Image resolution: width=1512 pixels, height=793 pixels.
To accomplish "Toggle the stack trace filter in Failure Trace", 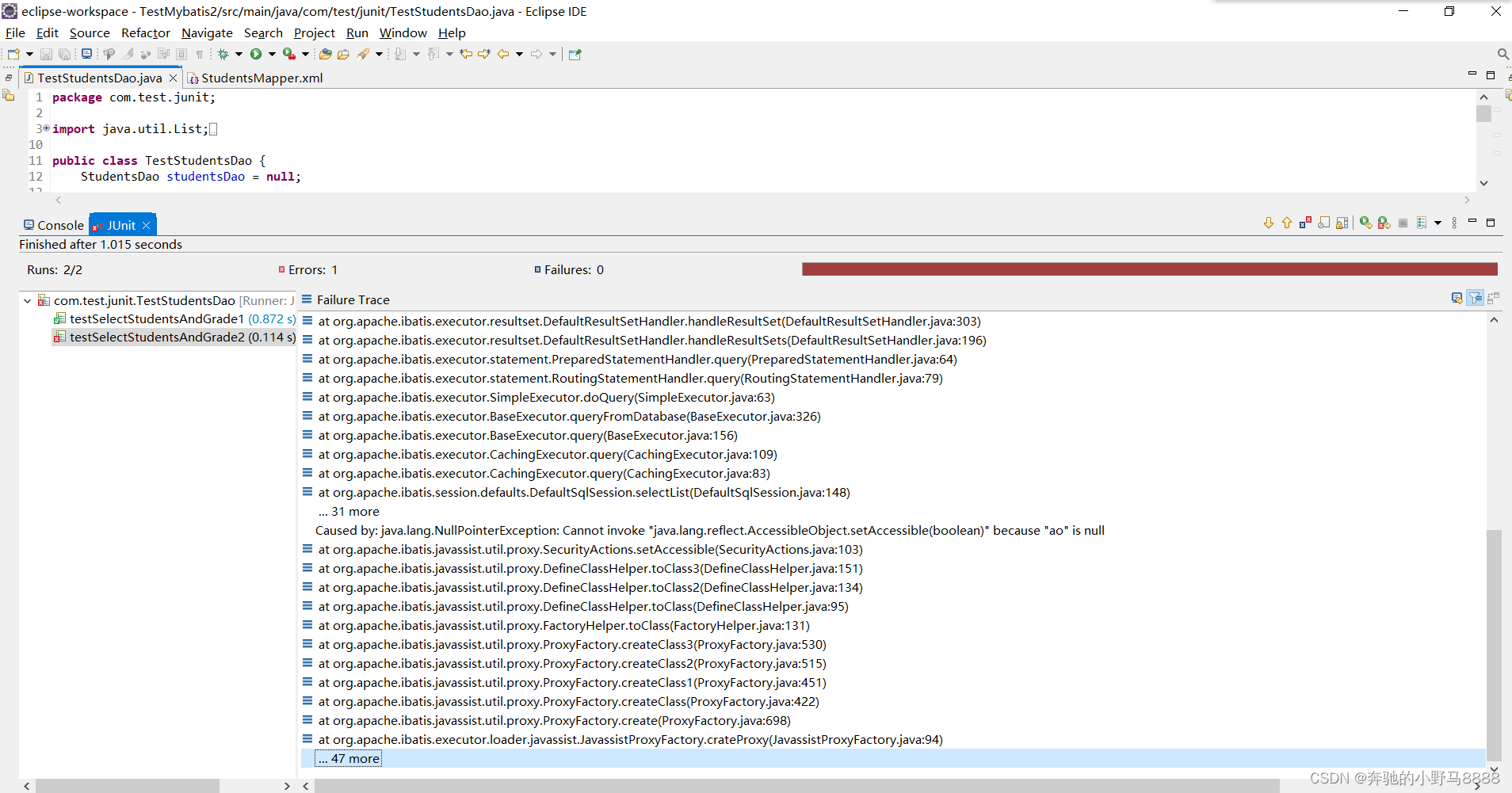I will (x=1476, y=298).
